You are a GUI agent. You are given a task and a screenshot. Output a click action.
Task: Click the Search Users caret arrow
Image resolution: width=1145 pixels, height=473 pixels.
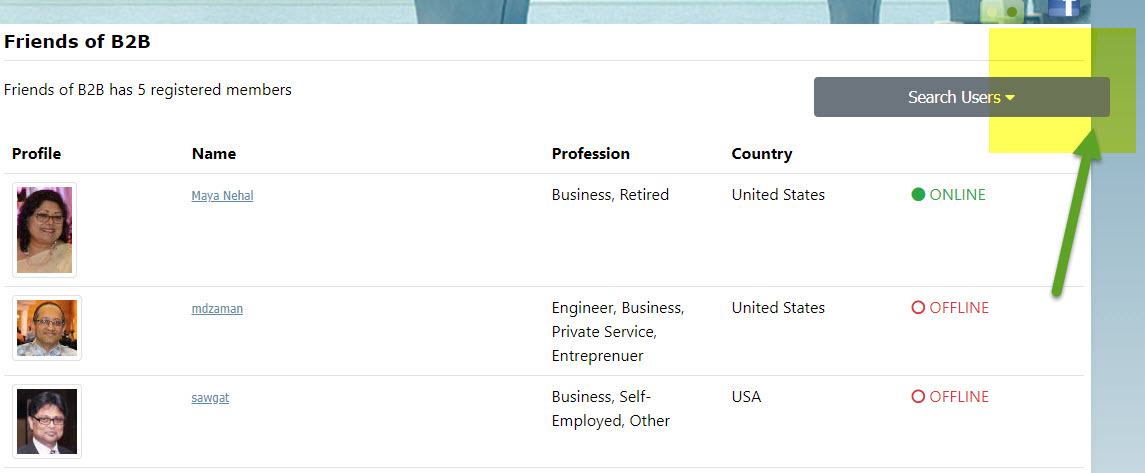[1010, 98]
